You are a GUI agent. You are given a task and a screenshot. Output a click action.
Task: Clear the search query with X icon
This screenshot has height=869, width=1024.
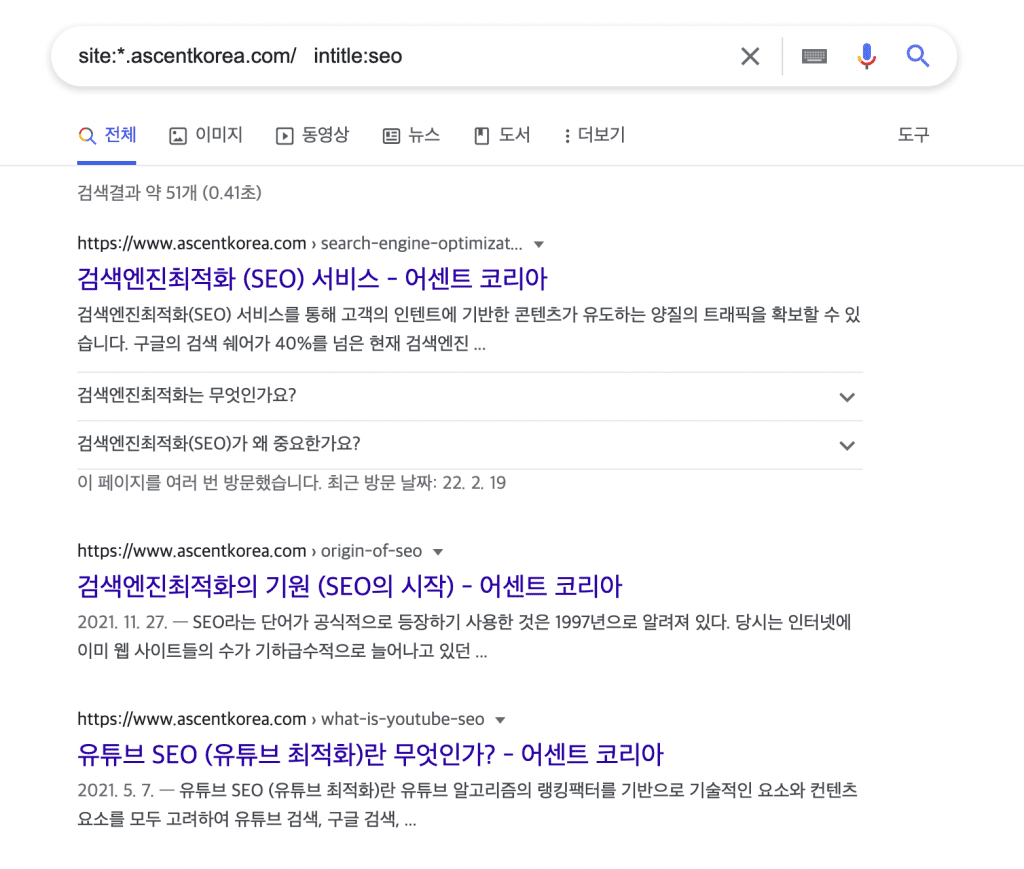[750, 56]
